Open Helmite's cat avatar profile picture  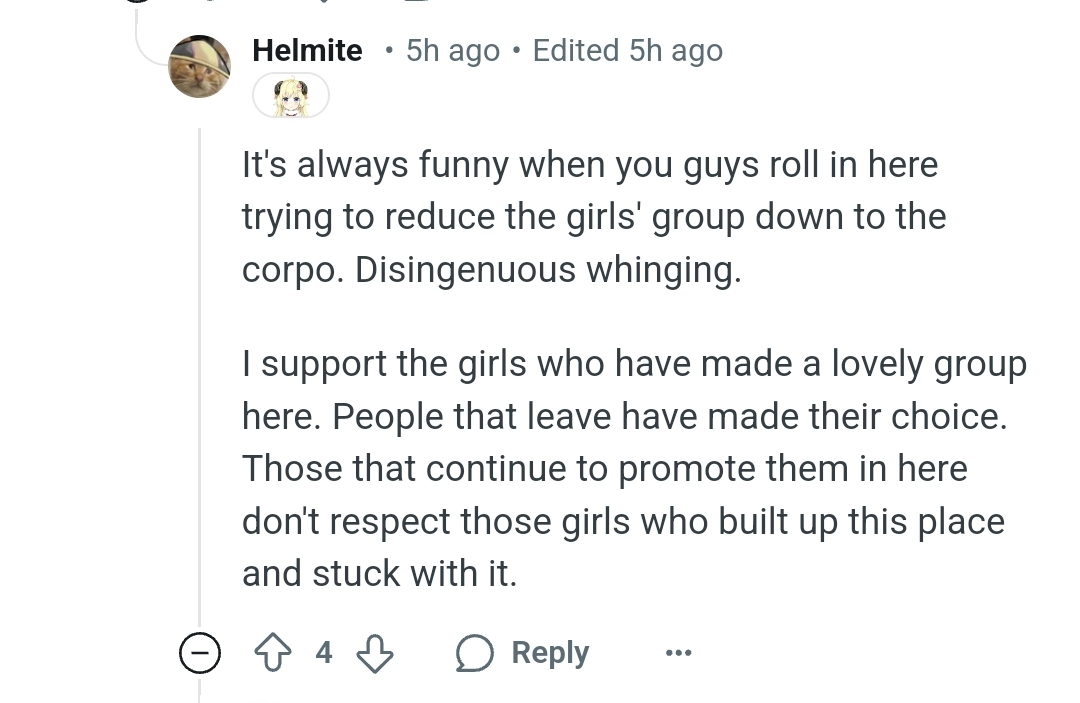[x=200, y=66]
